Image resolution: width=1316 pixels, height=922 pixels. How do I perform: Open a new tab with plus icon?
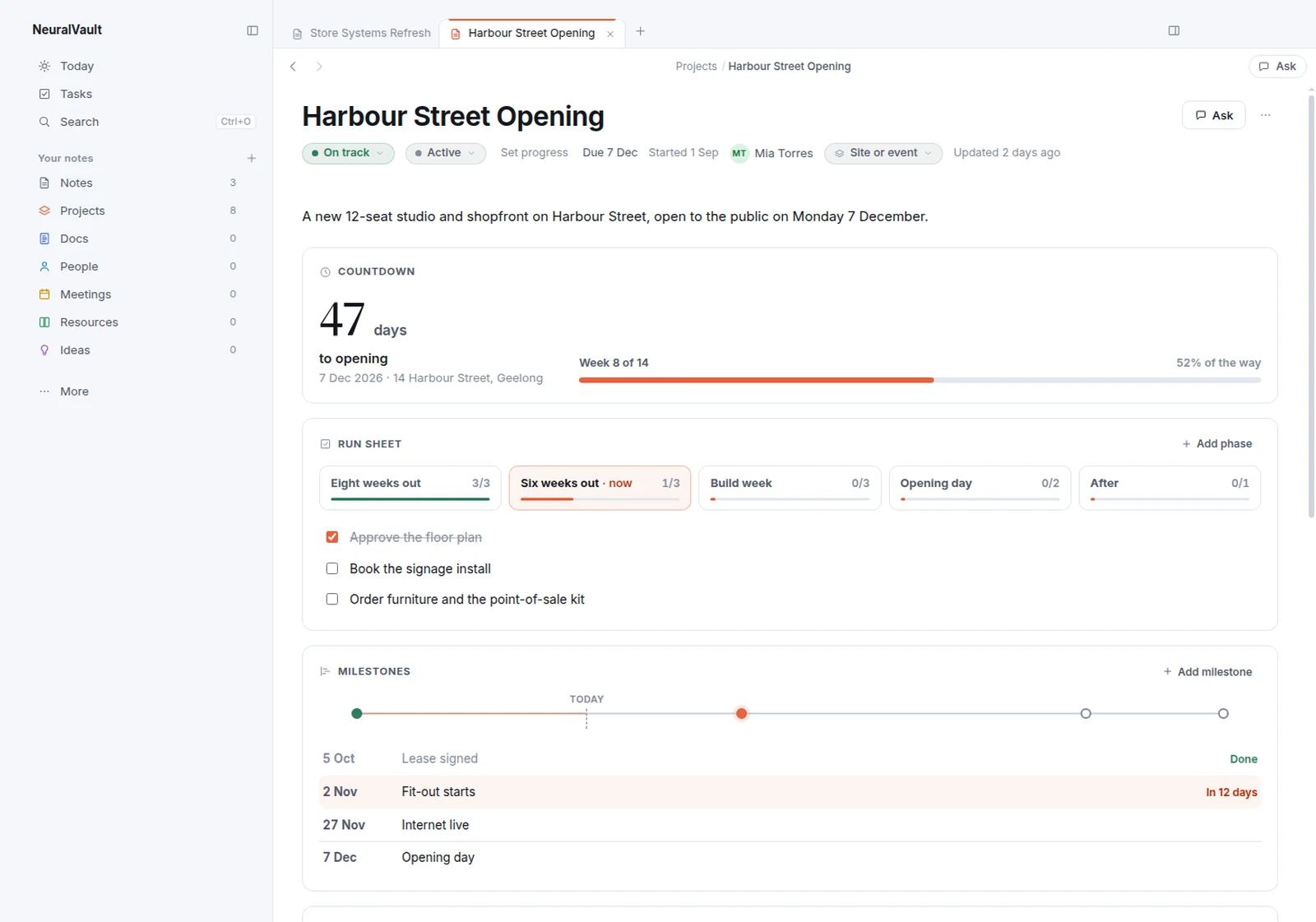[x=640, y=31]
